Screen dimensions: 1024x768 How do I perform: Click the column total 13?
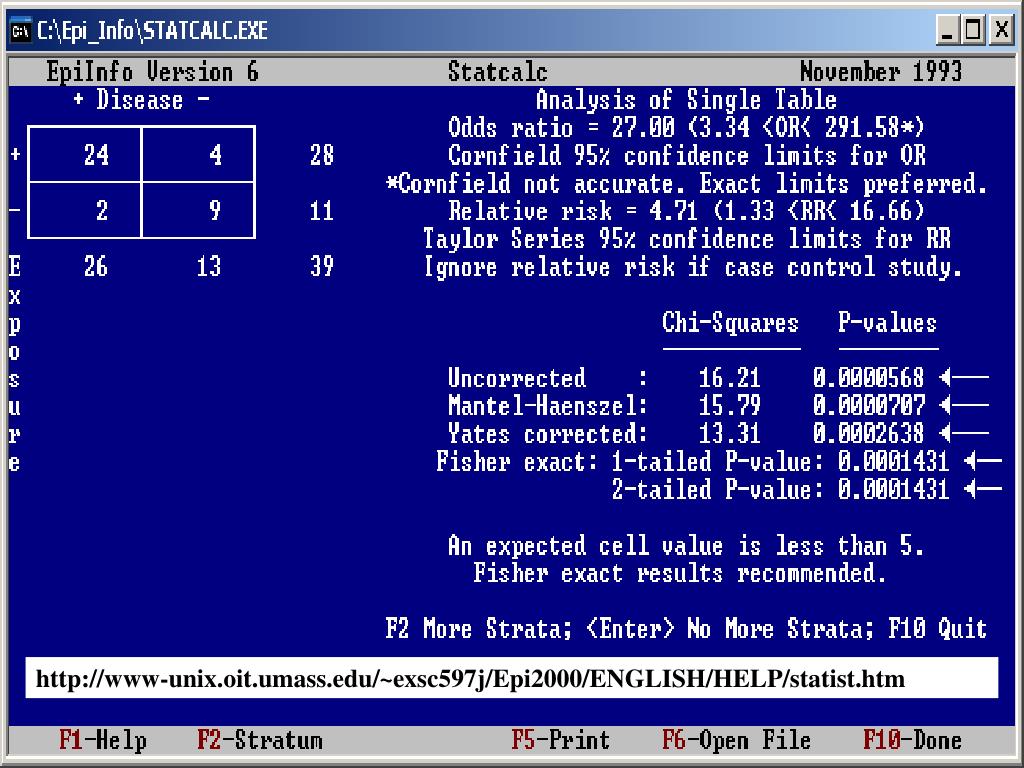[x=208, y=266]
